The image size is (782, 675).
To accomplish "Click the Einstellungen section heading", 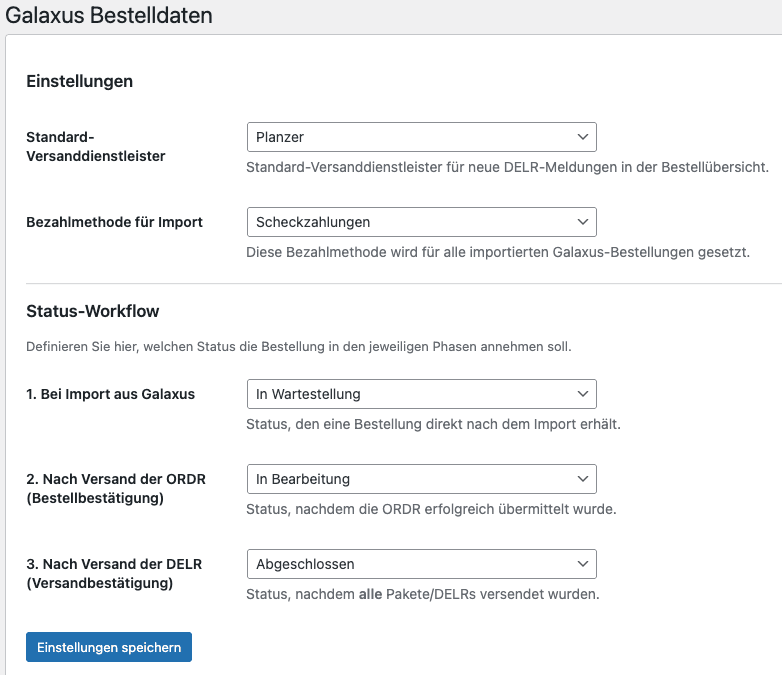I will pos(80,81).
